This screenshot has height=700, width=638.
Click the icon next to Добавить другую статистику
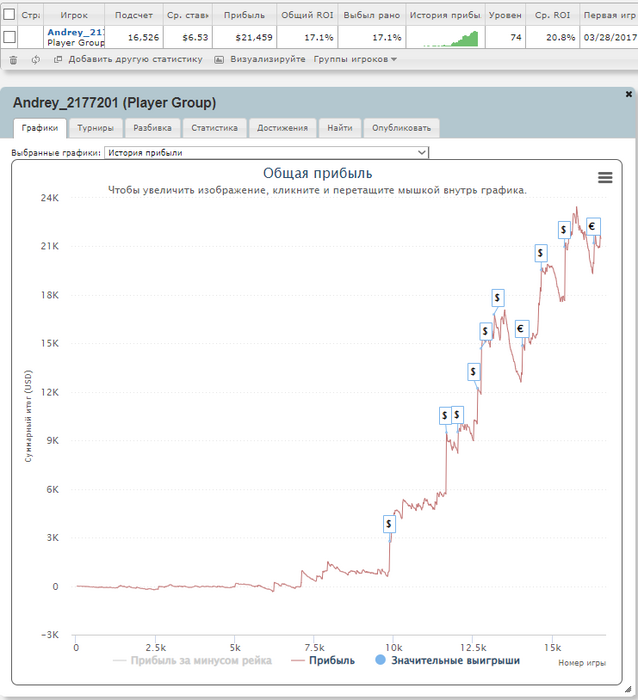(58, 59)
